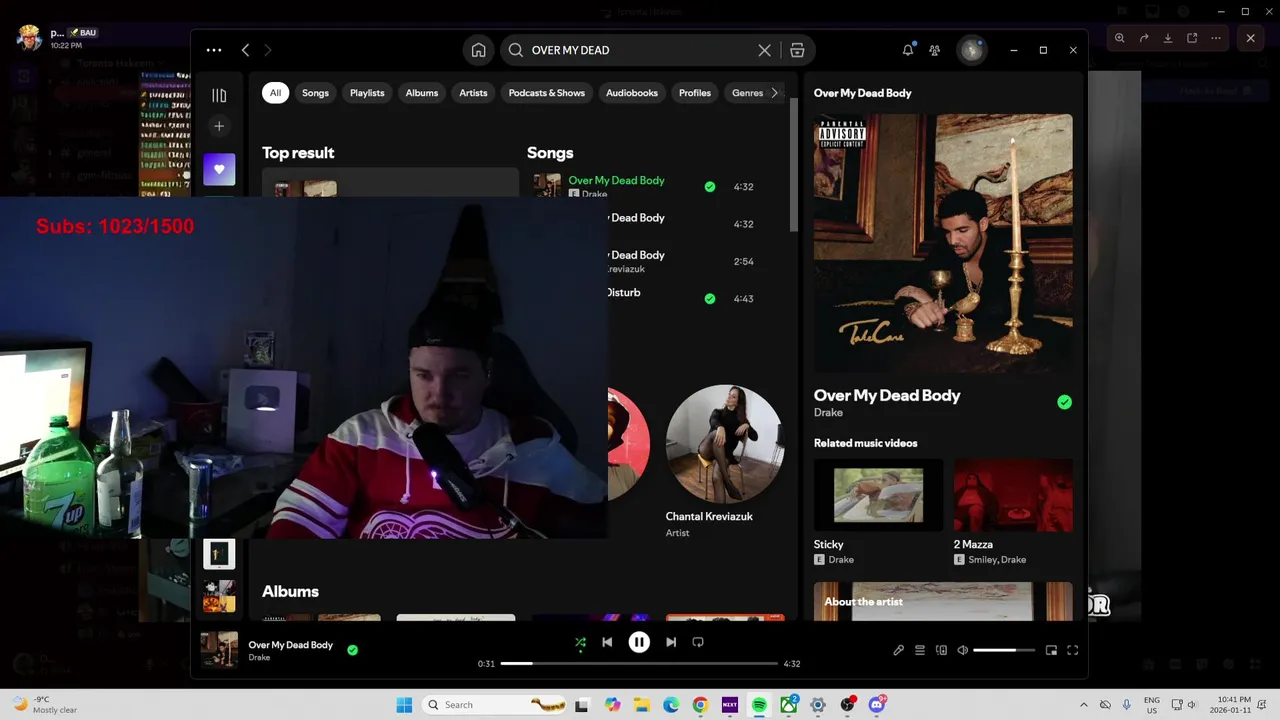Open Drake link in Now Playing panel
The height and width of the screenshot is (720, 1280).
coord(828,412)
